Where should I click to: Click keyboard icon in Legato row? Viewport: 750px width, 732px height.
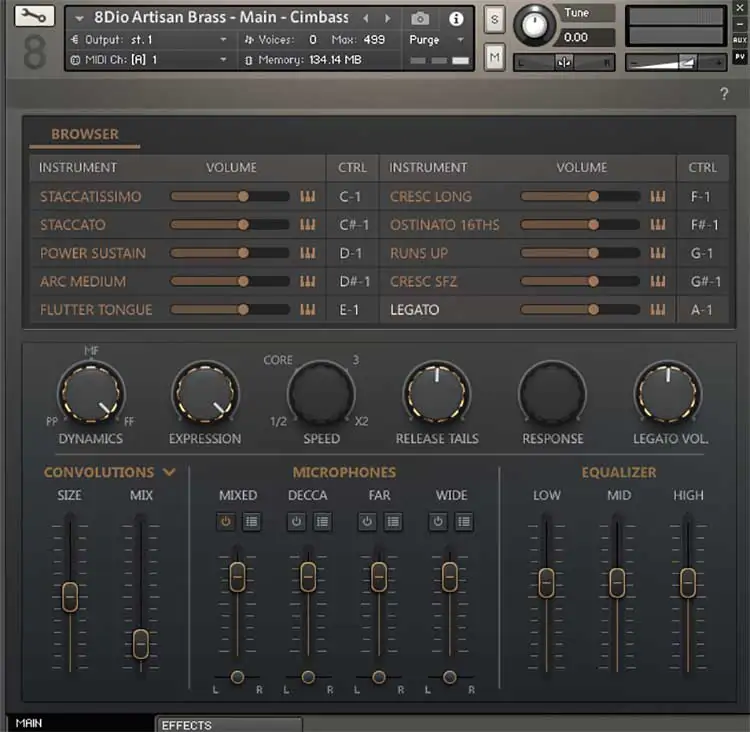point(658,310)
